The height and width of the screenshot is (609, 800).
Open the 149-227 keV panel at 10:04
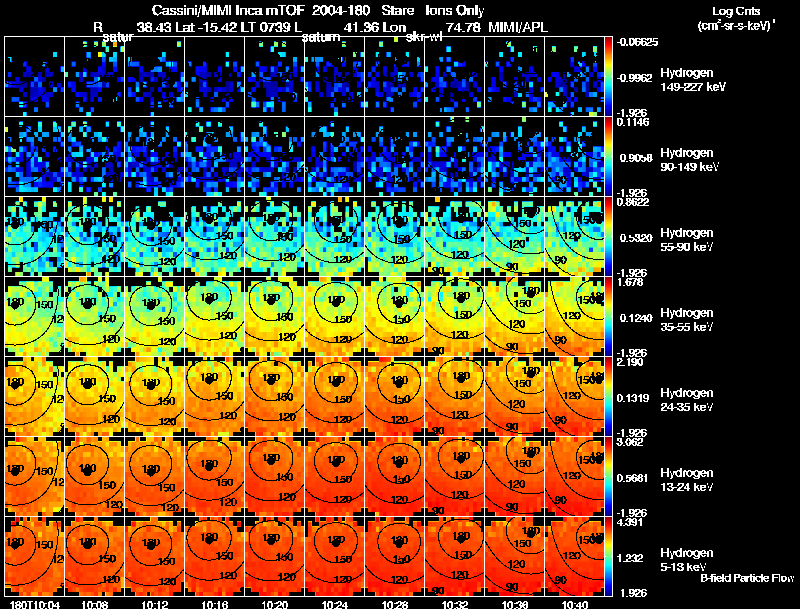pyautogui.click(x=35, y=76)
